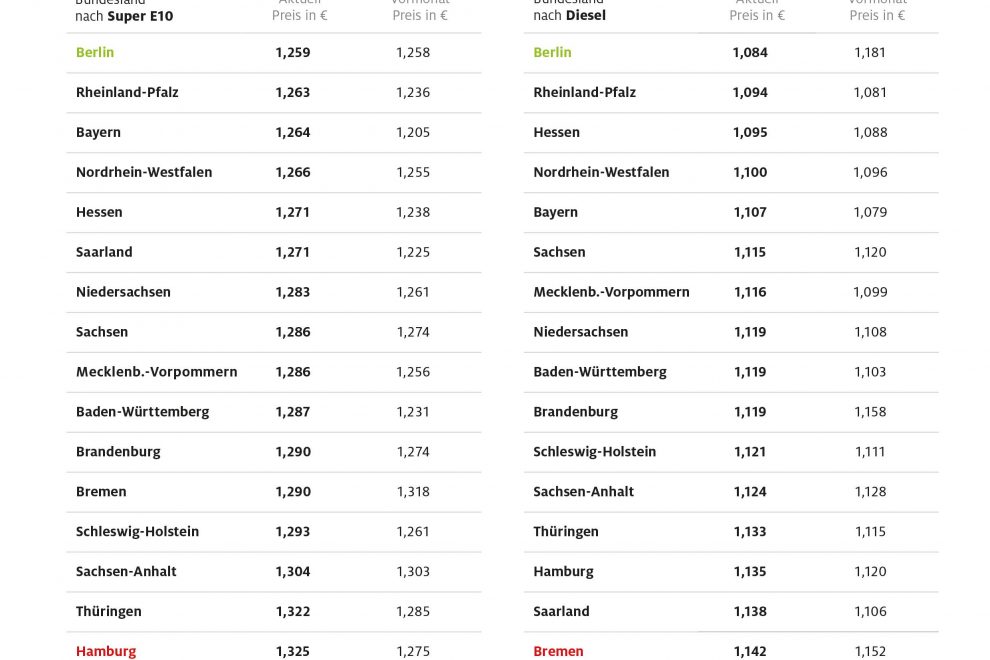Click Berlin in the Diesel table
This screenshot has height=660, width=990.
[x=552, y=52]
